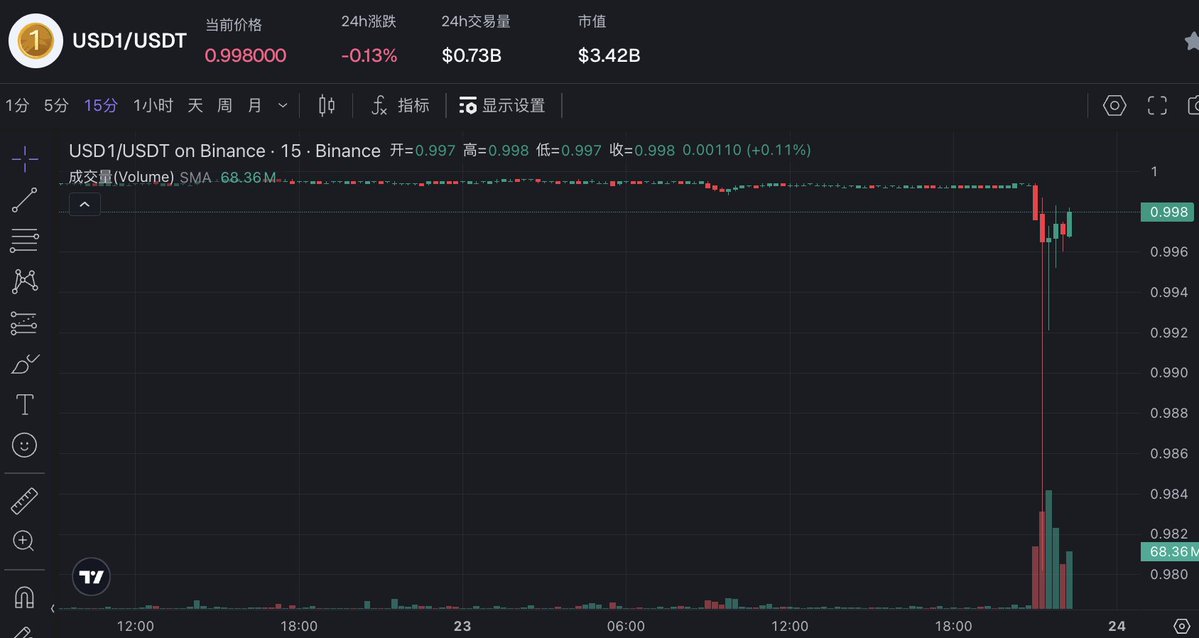Activate the zoom in tool

[24, 541]
